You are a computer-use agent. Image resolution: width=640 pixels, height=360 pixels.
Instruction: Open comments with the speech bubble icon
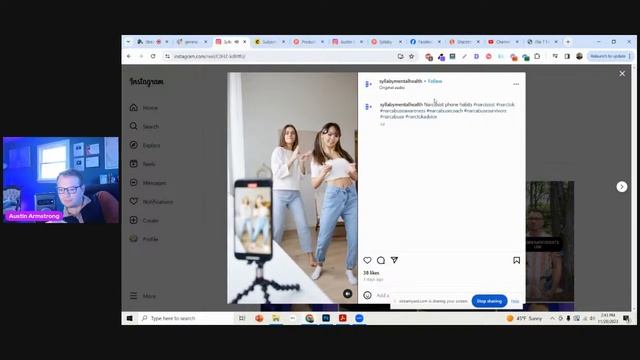[x=381, y=260]
